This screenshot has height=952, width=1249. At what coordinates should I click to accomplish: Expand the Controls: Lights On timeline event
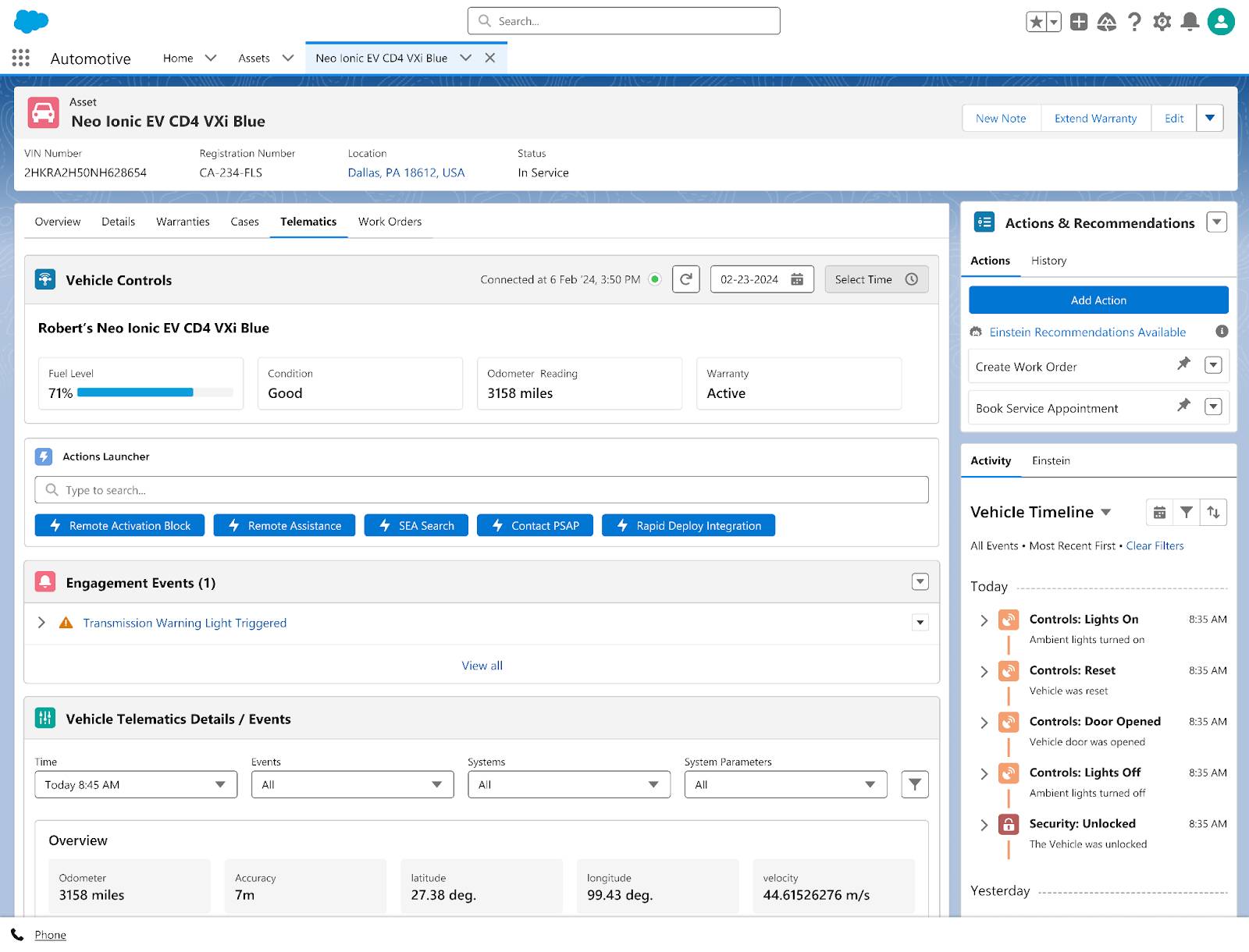[x=984, y=620]
